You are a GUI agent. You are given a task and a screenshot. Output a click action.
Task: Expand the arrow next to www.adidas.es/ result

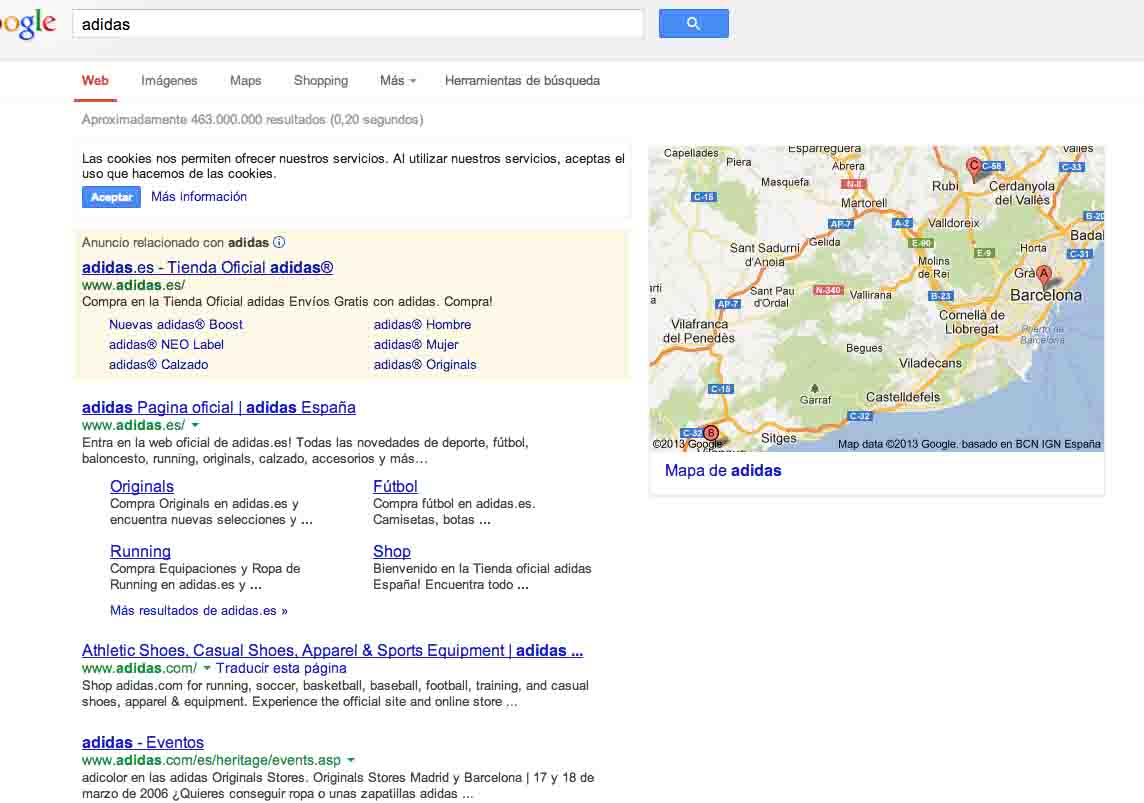coord(196,425)
